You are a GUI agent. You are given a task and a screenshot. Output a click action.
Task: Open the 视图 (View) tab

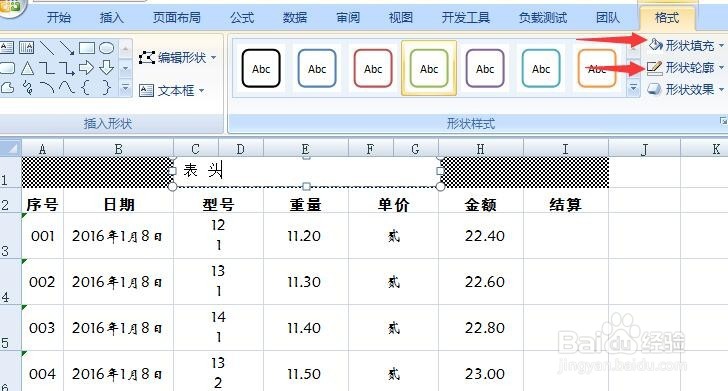401,18
